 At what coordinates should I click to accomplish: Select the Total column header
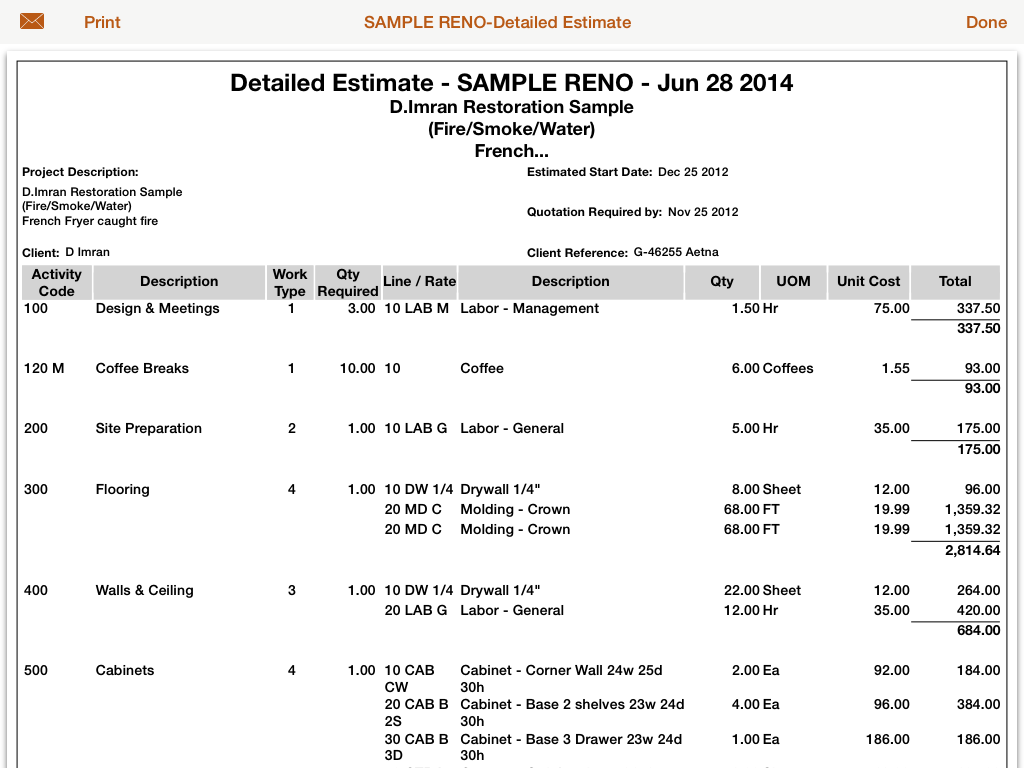tap(954, 282)
